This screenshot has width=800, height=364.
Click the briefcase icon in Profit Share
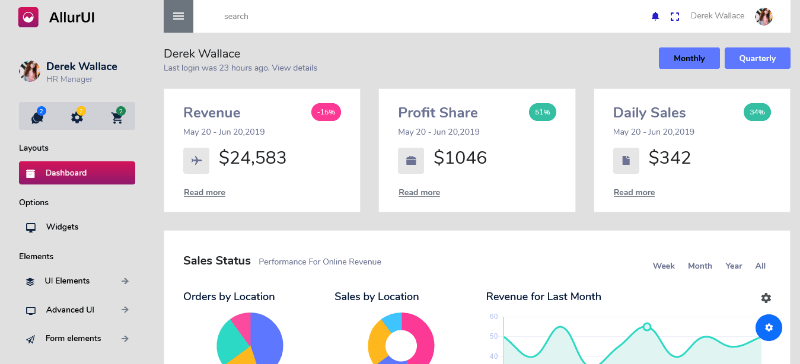pos(411,161)
